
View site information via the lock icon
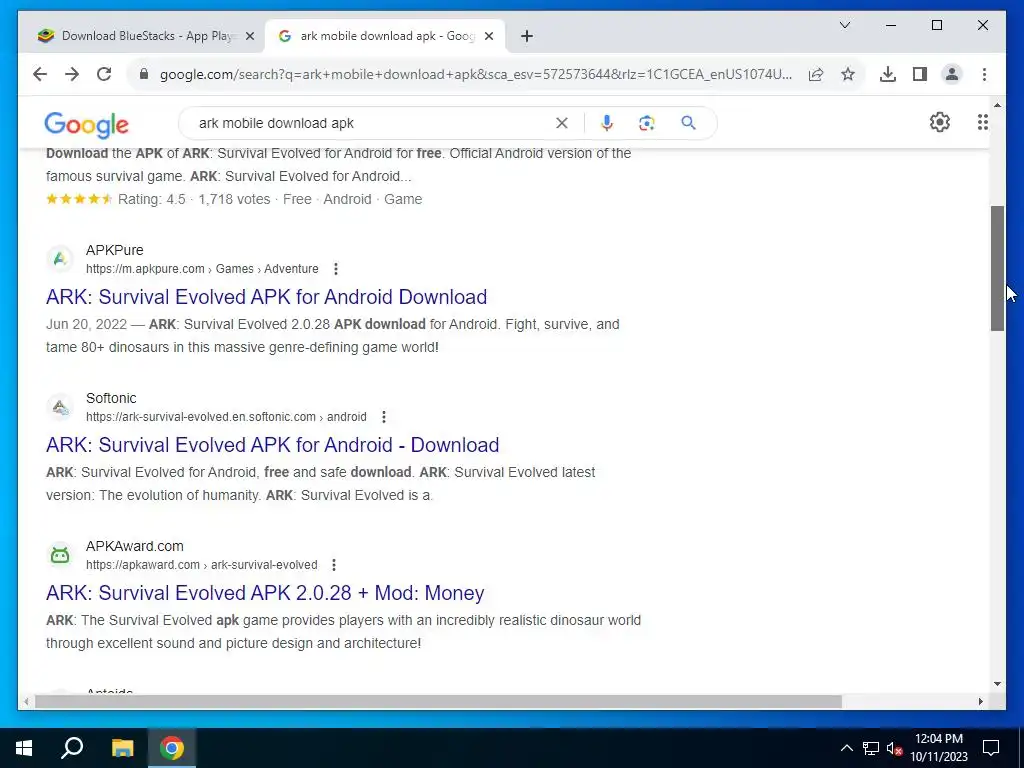click(x=144, y=74)
